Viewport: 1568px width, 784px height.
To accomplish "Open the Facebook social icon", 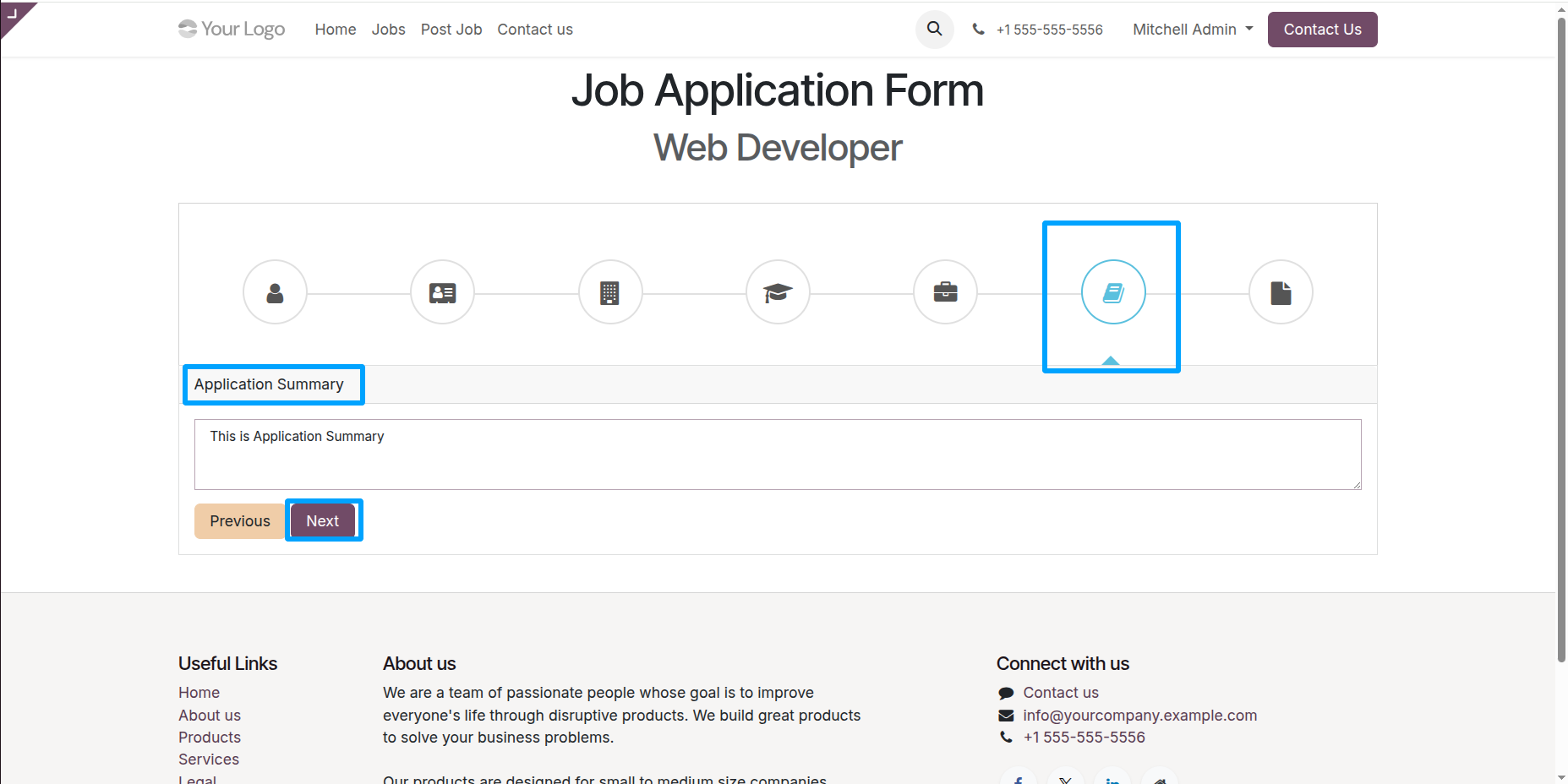I will point(1018,777).
